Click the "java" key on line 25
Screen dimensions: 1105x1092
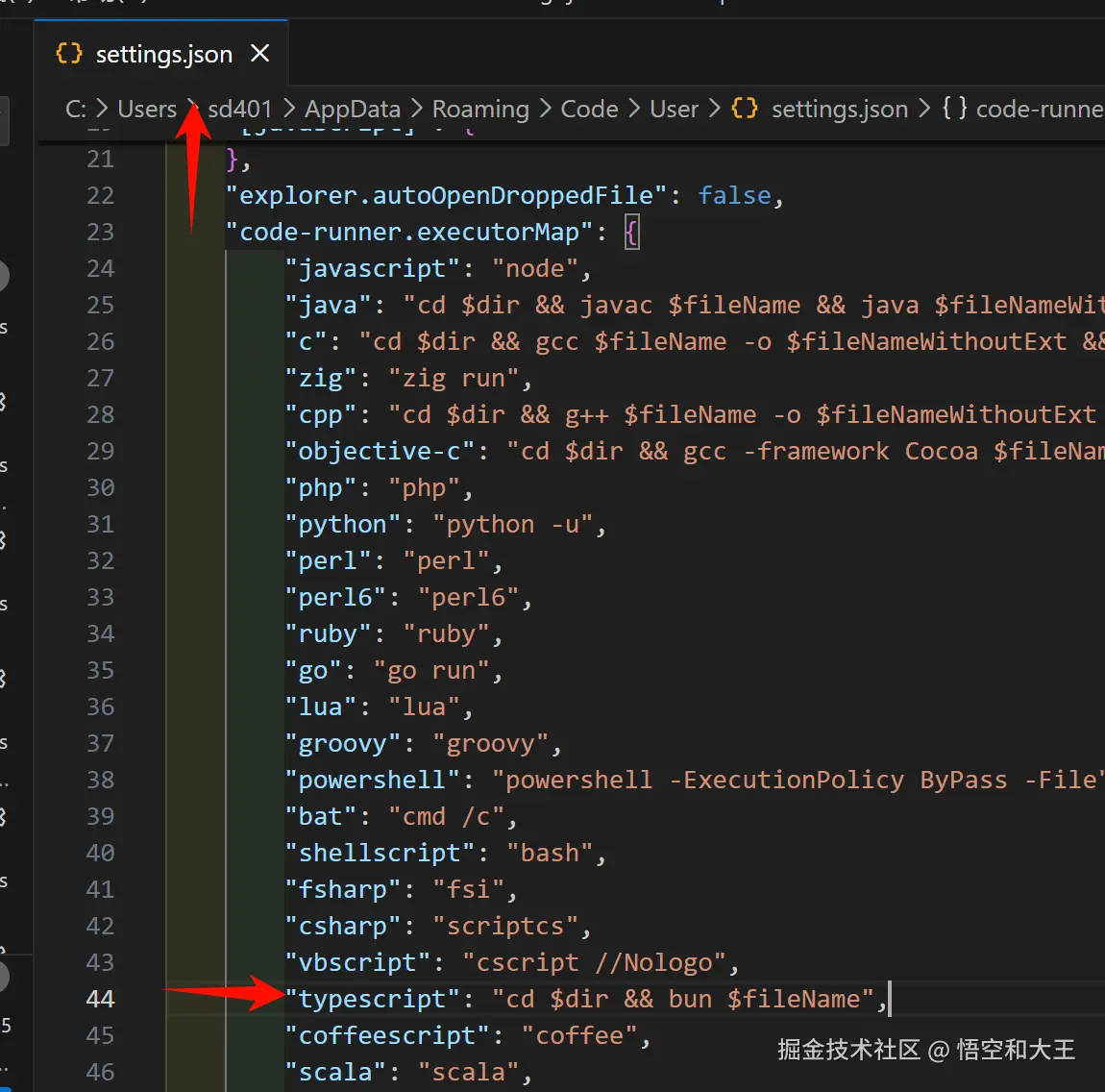coord(328,306)
